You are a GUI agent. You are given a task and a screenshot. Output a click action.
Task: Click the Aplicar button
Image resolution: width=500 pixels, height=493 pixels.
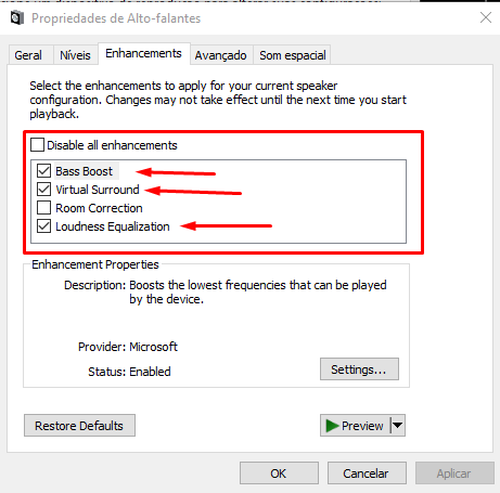[454, 473]
